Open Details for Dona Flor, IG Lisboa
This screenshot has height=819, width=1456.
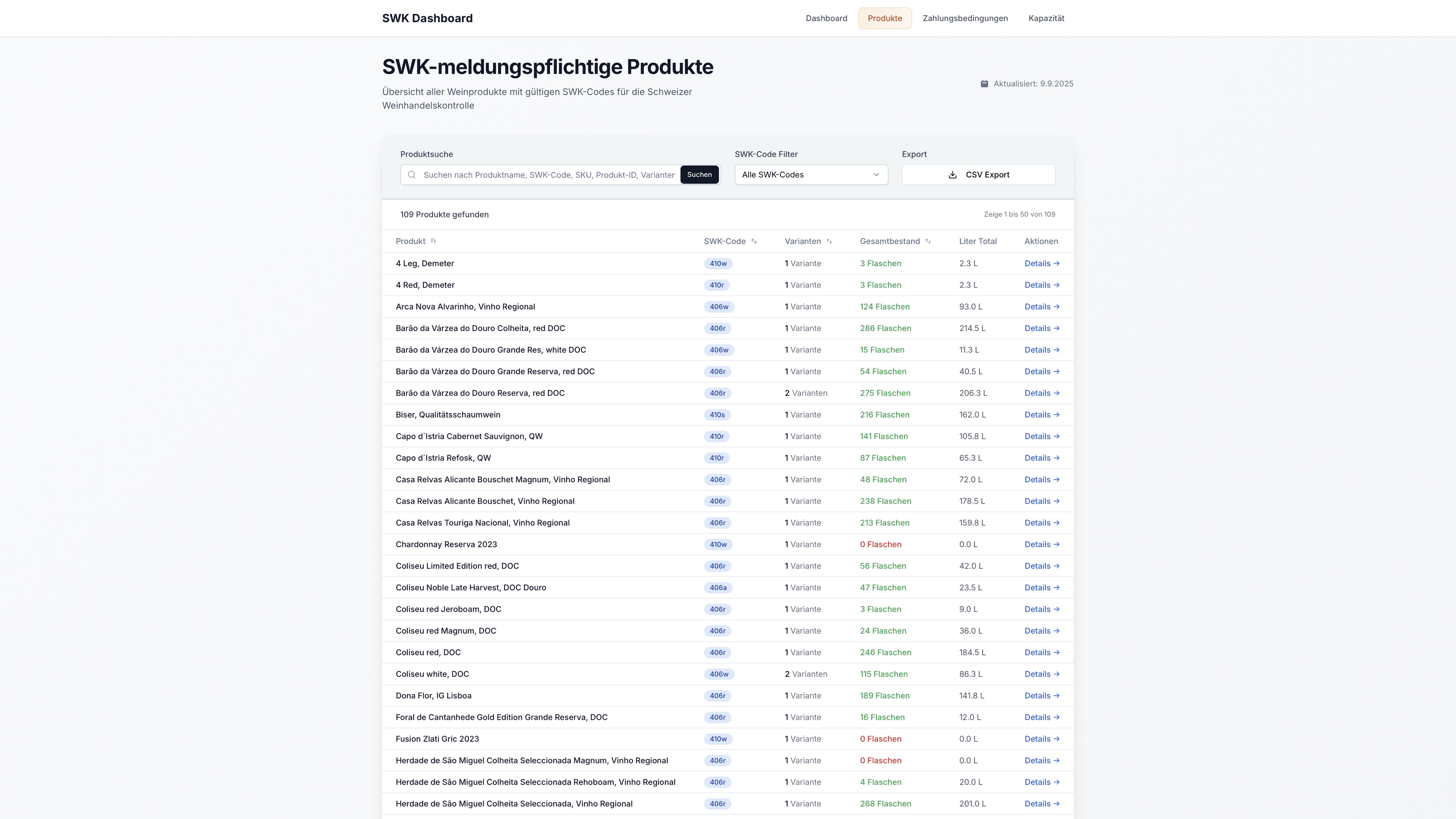click(x=1042, y=696)
